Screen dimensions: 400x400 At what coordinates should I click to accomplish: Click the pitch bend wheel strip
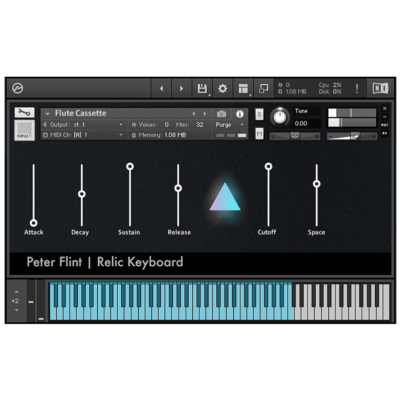click(x=31, y=301)
